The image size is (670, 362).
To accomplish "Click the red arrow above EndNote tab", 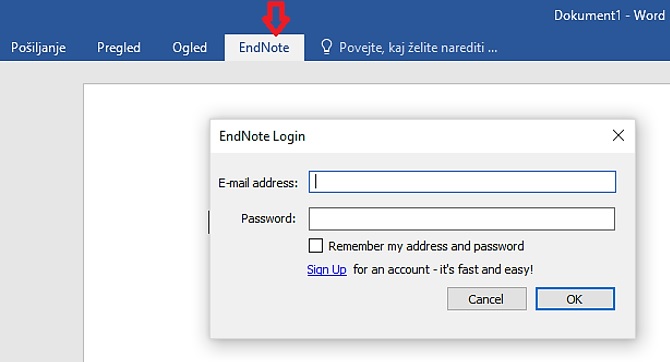I will 276,18.
